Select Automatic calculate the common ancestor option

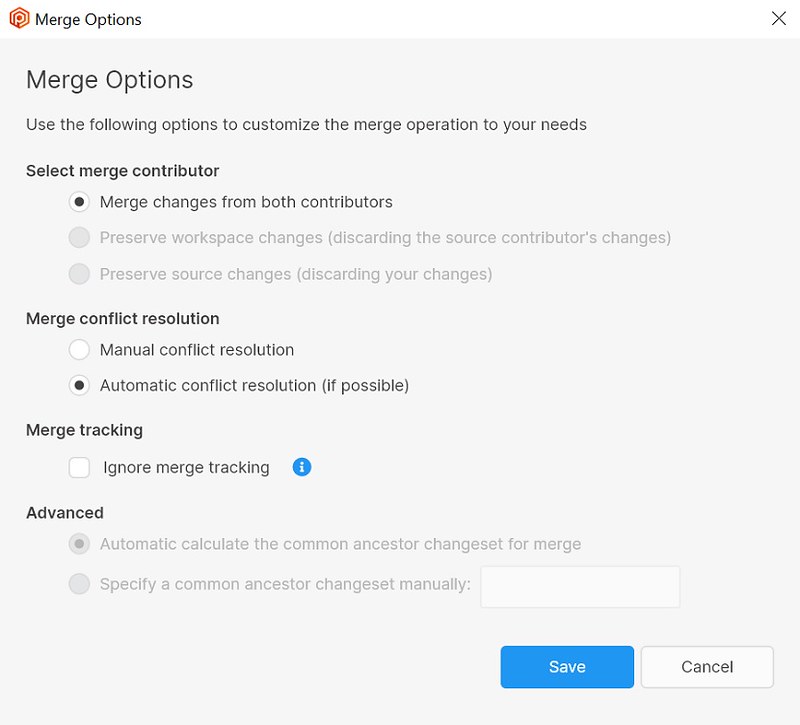pyautogui.click(x=79, y=544)
